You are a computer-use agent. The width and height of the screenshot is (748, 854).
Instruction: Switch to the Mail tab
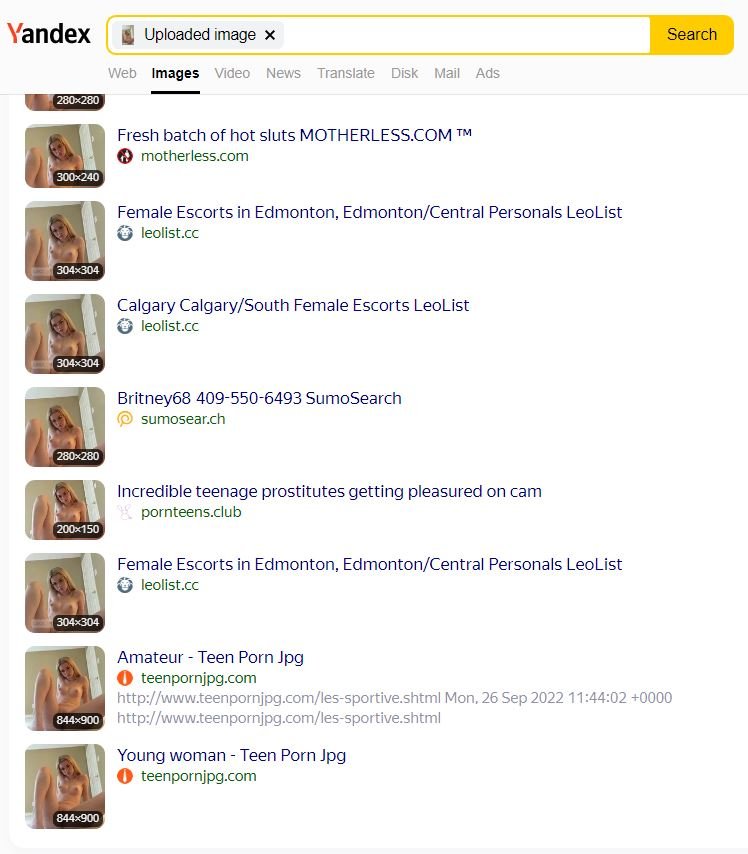click(447, 73)
